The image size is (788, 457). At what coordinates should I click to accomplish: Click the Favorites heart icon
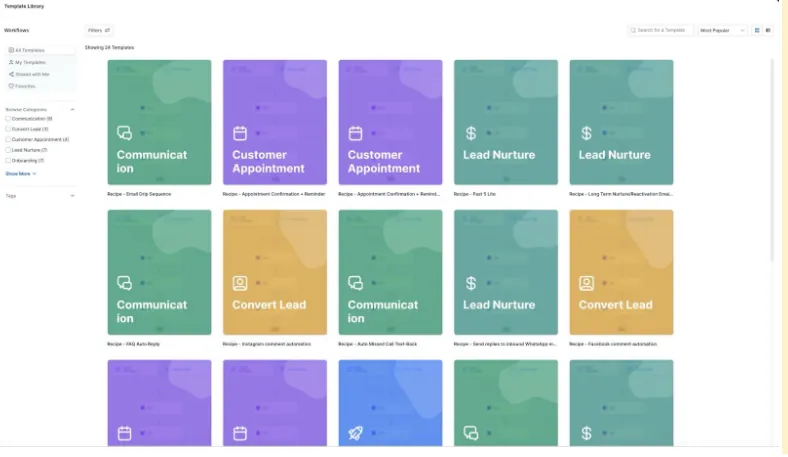11,86
